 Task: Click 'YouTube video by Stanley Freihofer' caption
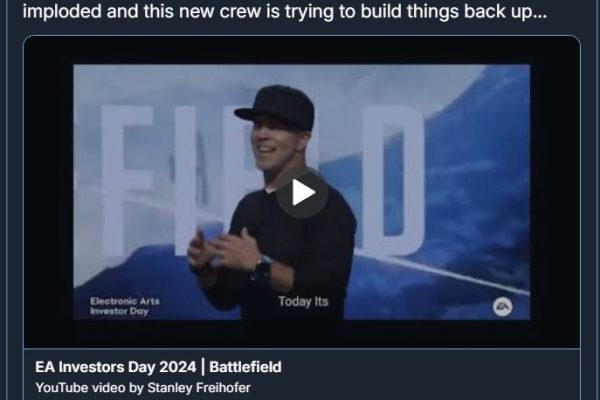coord(143,388)
